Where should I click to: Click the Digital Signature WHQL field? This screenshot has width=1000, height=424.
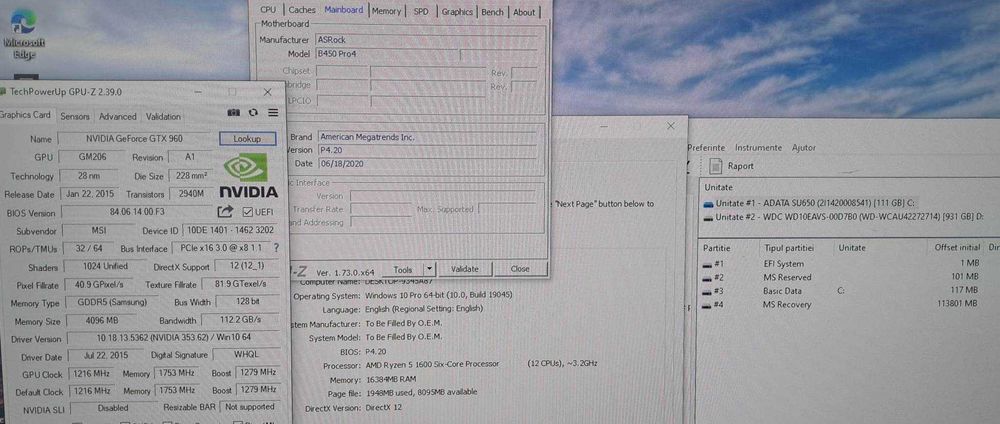click(x=246, y=355)
